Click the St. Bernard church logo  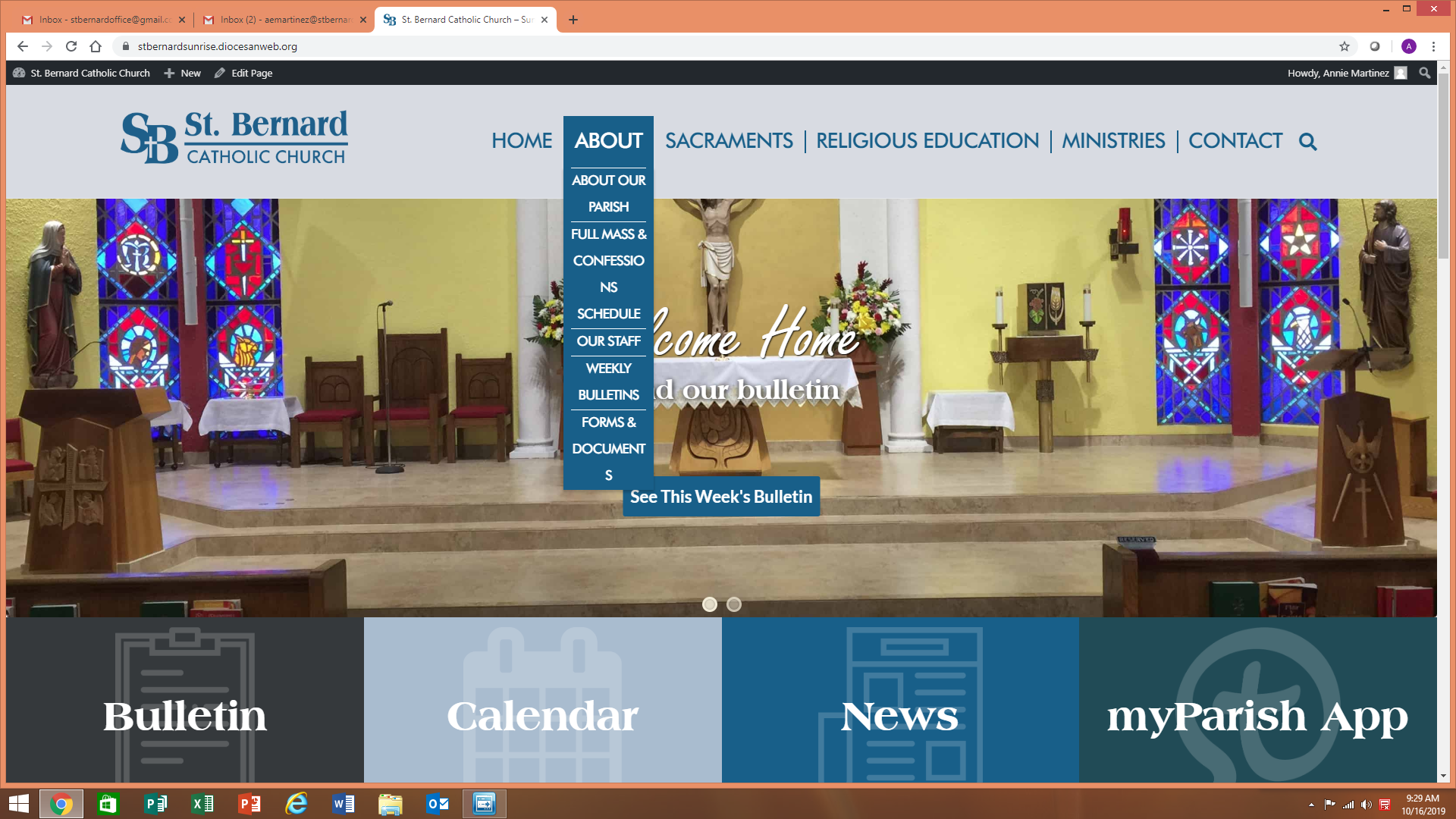point(234,137)
